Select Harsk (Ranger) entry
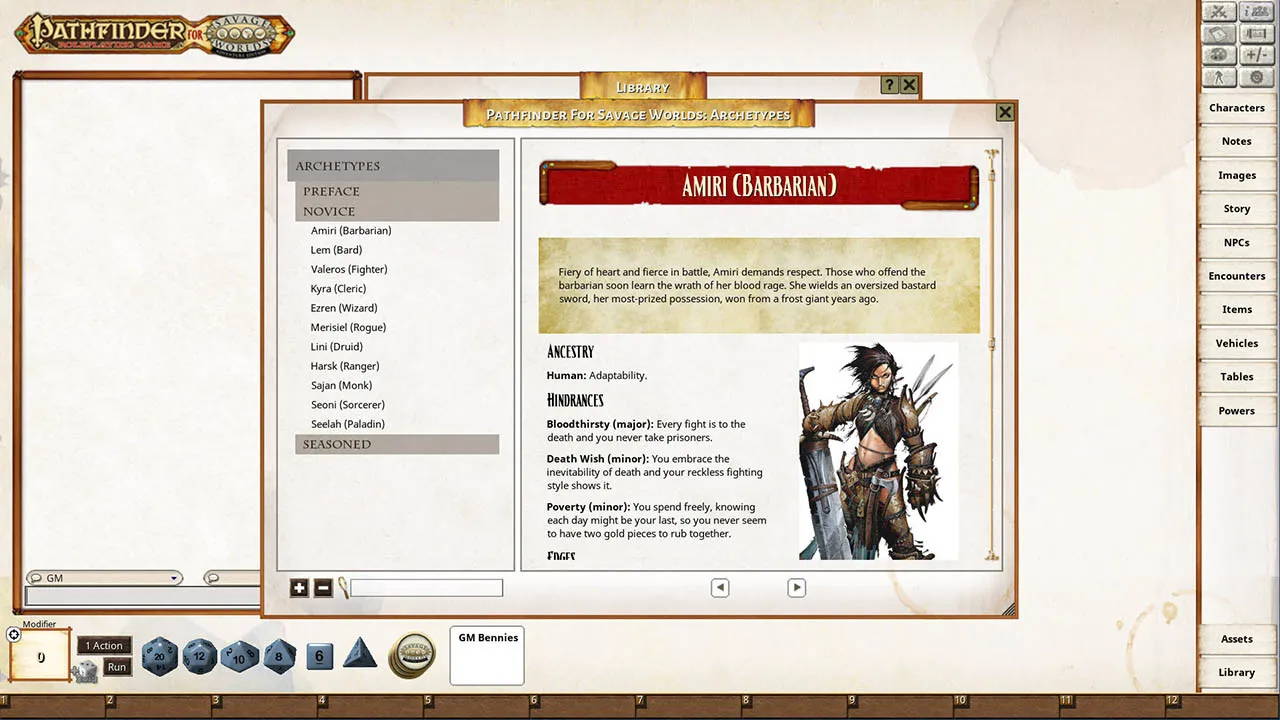The width and height of the screenshot is (1280, 720). point(345,366)
